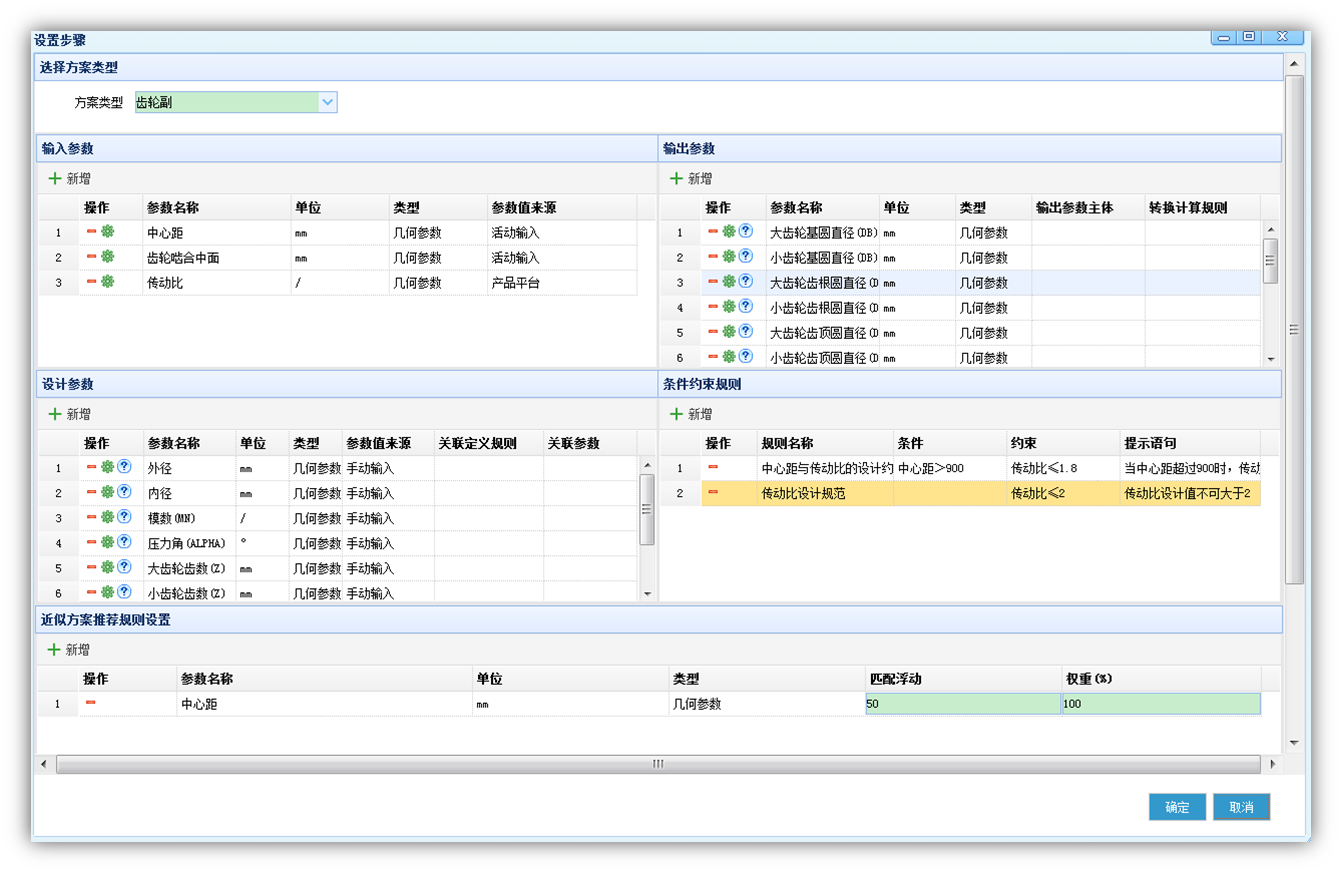Select the 产品平台 cell of 传动比 row
1342x873 pixels.
click(562, 283)
